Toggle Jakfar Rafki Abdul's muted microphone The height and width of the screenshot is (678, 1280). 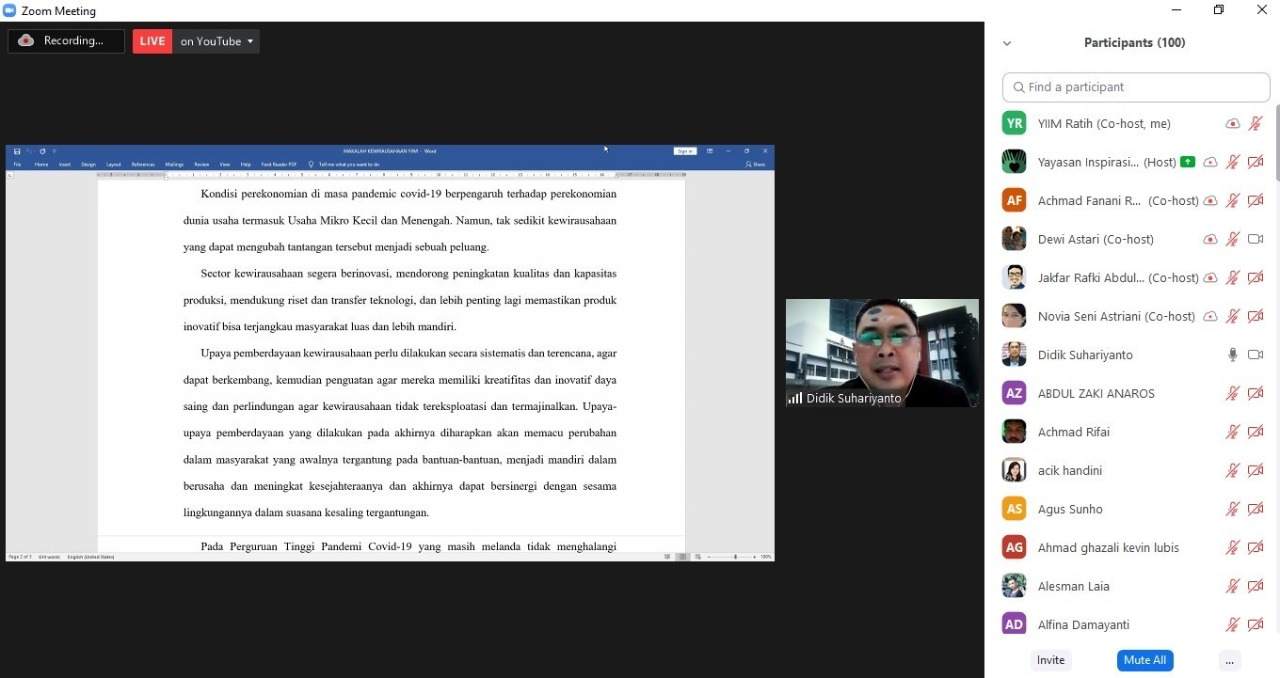(1233, 278)
